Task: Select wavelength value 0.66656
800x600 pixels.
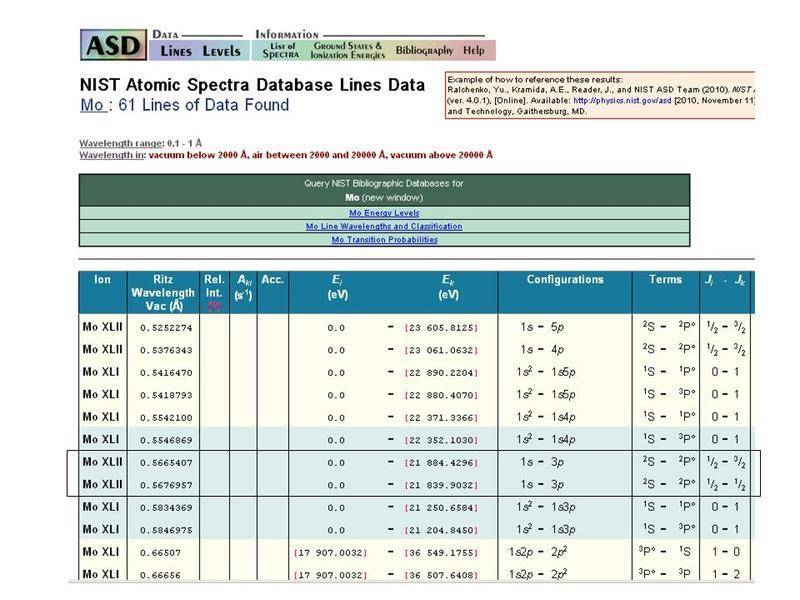Action: 160,575
